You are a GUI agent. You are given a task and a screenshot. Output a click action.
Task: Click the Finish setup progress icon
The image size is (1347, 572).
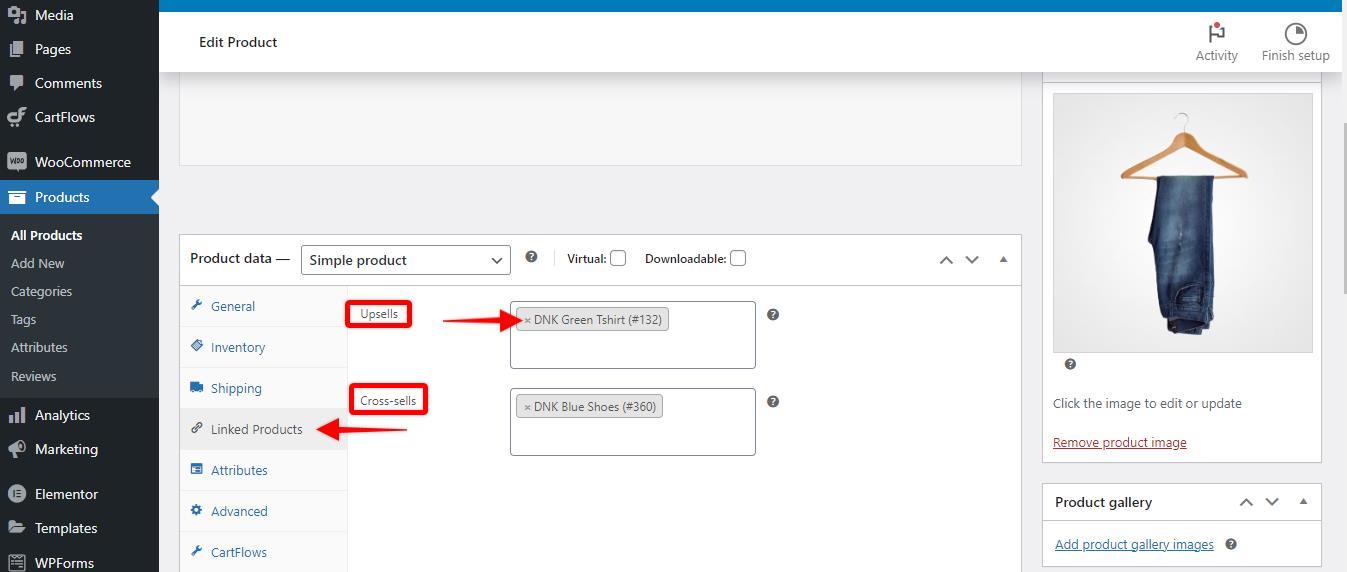pyautogui.click(x=1295, y=34)
